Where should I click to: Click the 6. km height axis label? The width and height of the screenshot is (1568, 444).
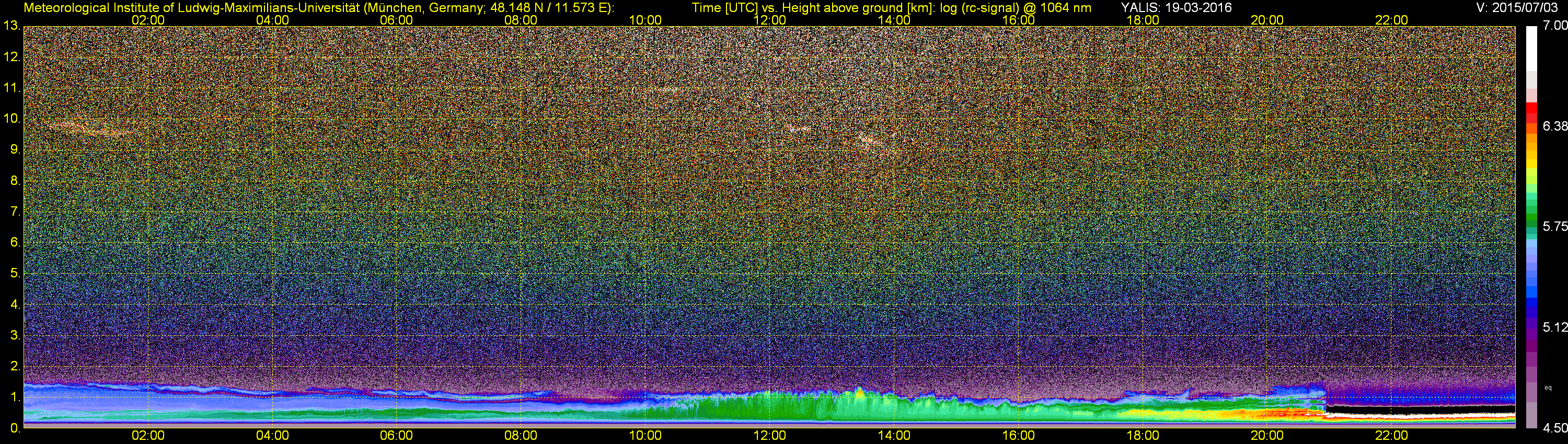tap(15, 243)
